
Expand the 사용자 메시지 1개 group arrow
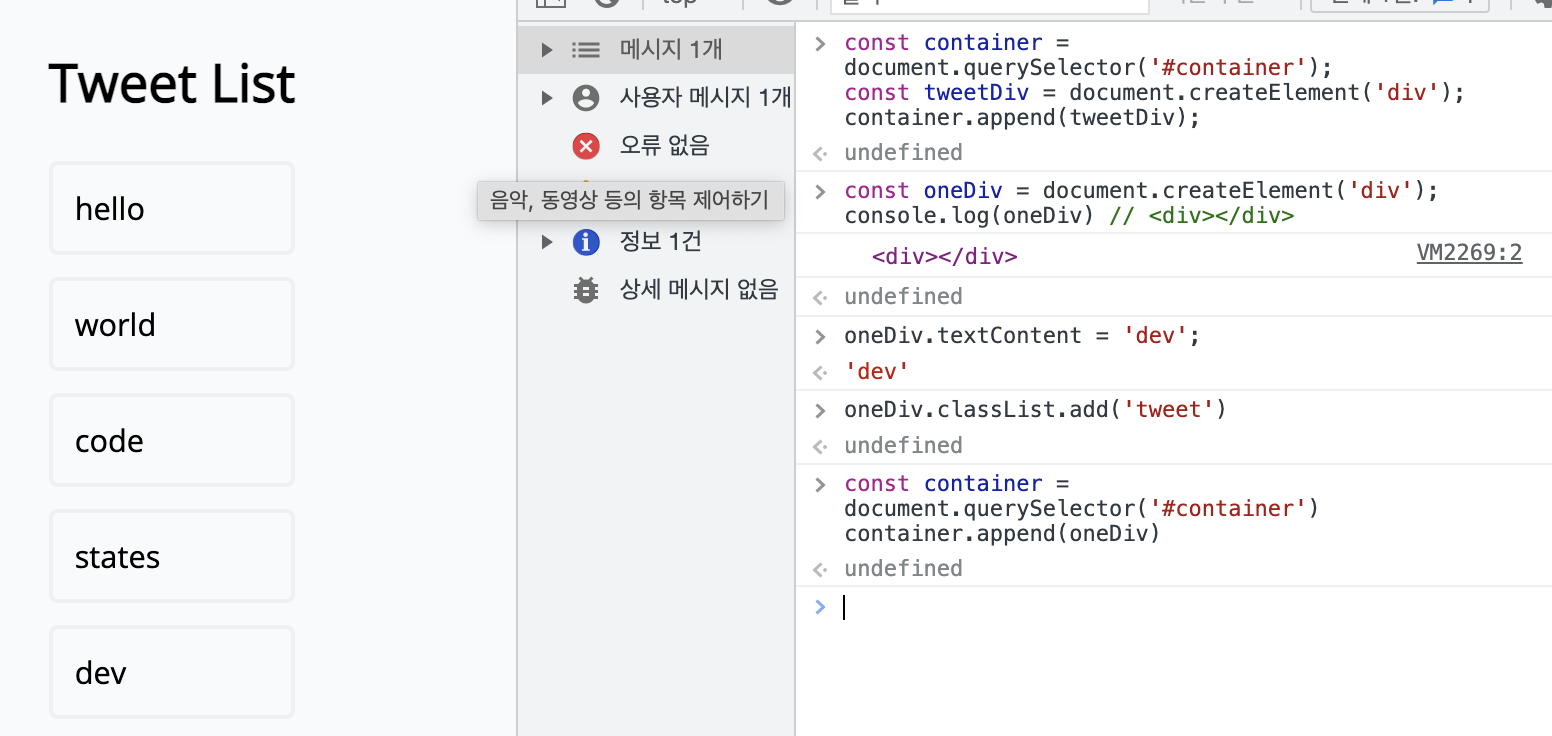click(546, 97)
